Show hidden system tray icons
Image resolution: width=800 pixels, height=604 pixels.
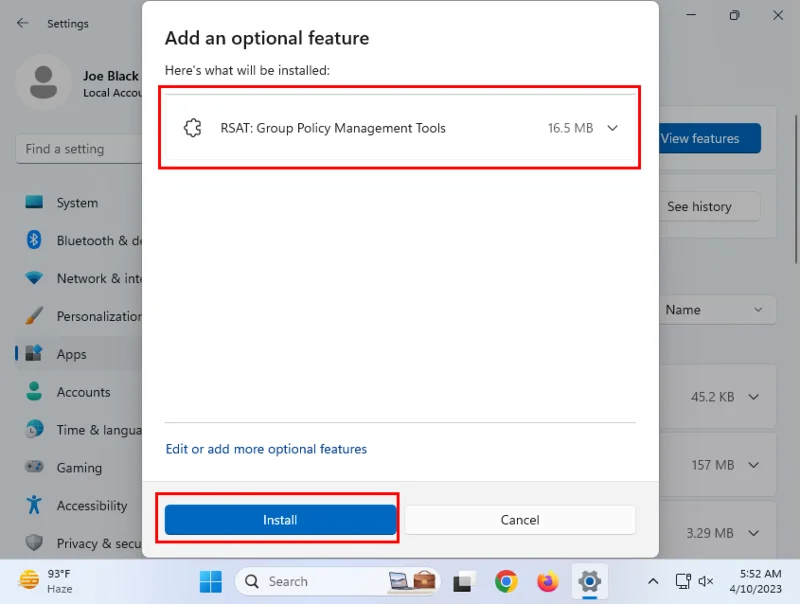tap(653, 581)
